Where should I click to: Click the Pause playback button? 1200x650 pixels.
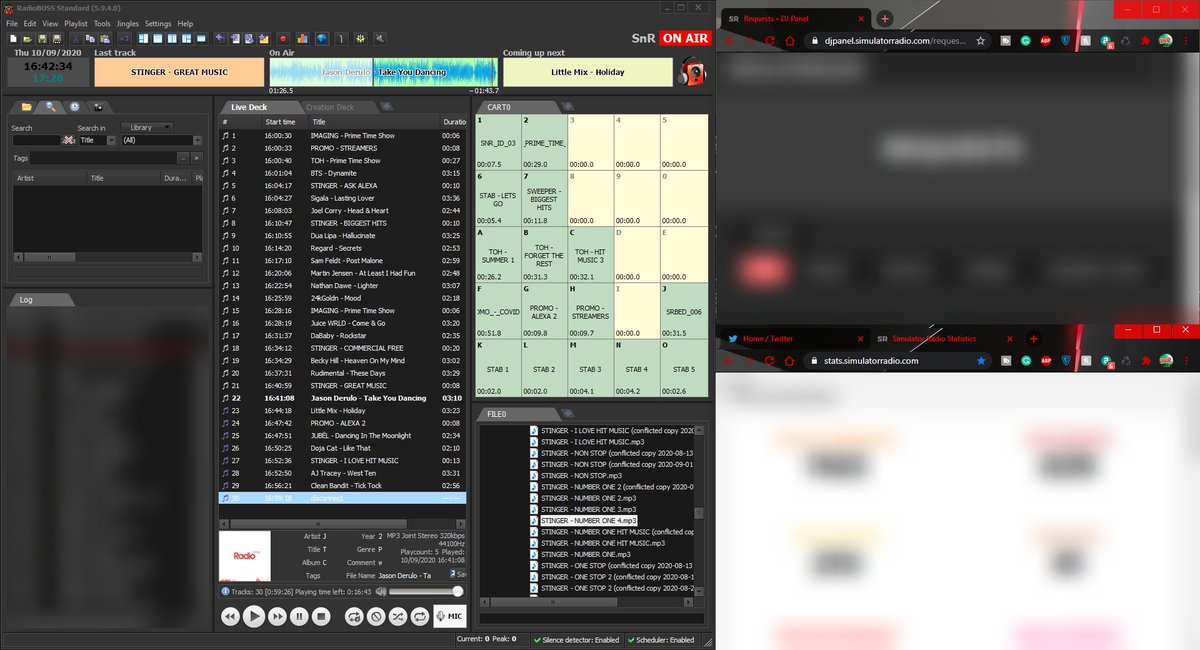[x=299, y=617]
